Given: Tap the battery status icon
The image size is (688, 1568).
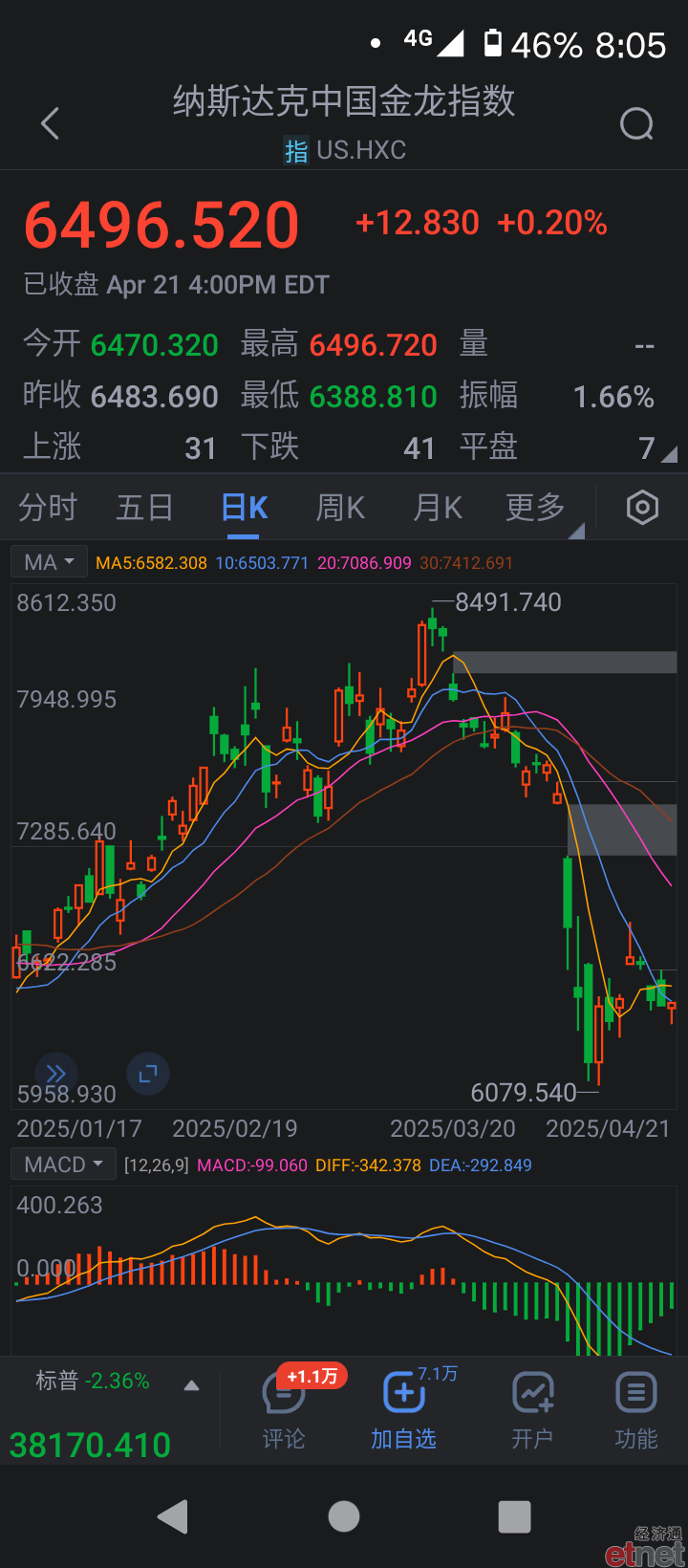Looking at the screenshot, I should coord(493,43).
